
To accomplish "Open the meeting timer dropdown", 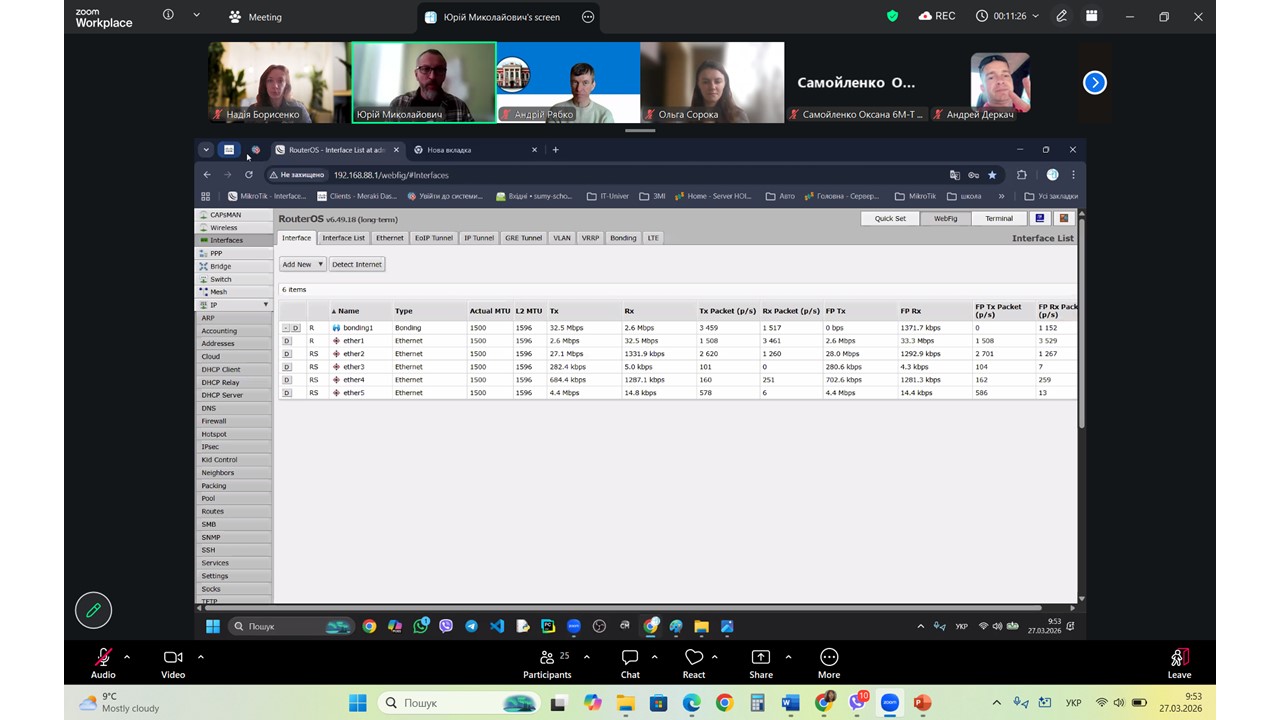I will (1035, 16).
